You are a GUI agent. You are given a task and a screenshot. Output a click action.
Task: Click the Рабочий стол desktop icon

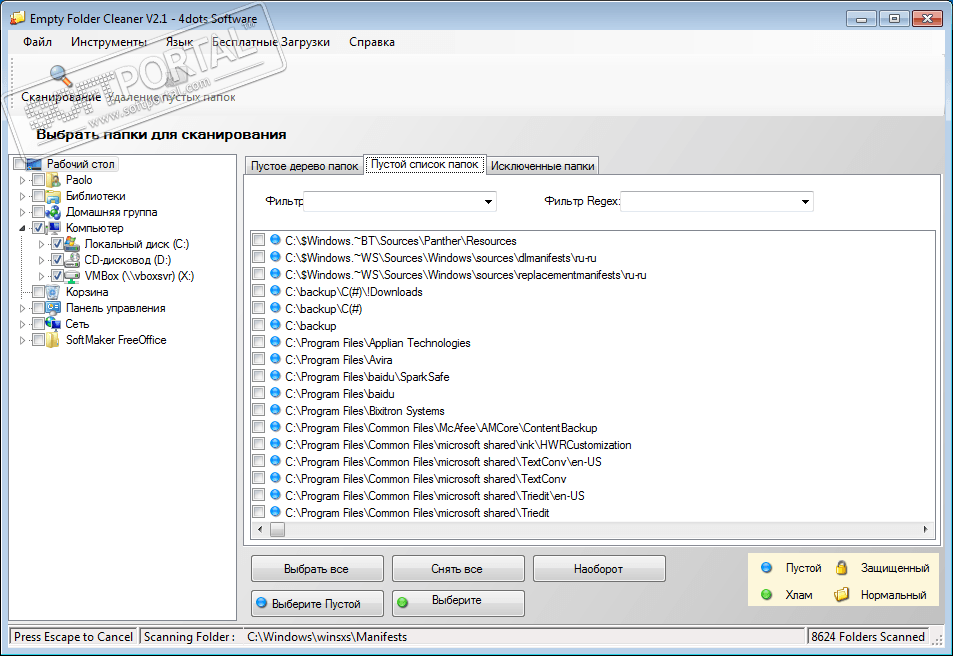pos(35,164)
